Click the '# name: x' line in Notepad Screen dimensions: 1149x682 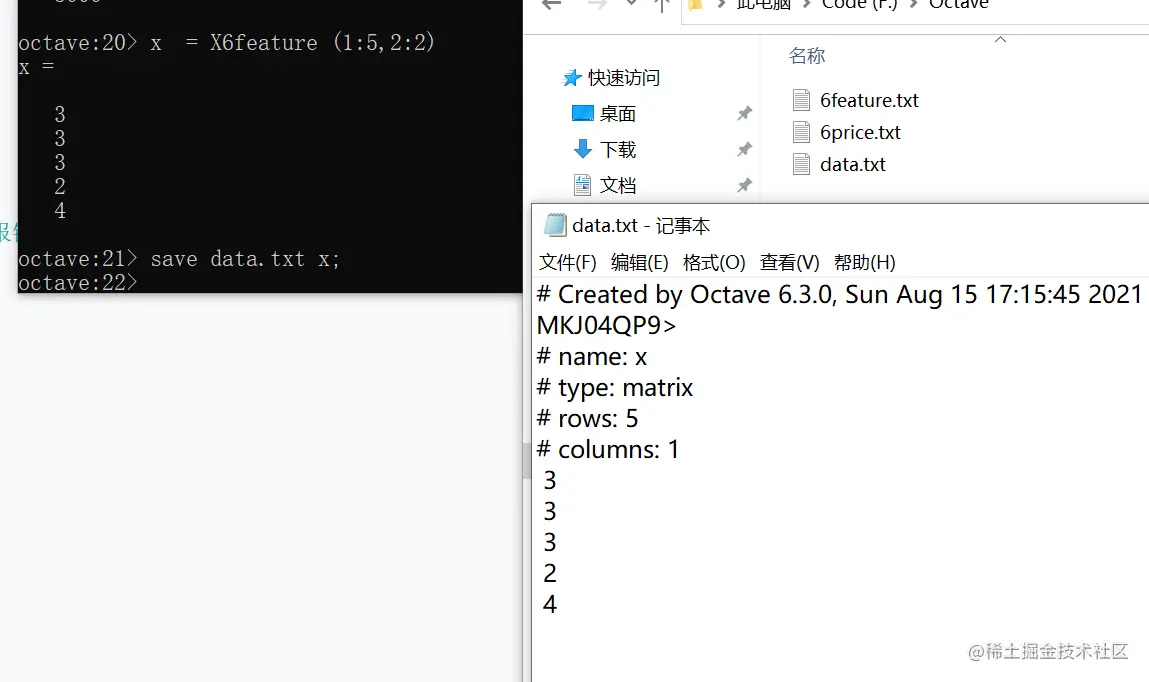pos(592,357)
